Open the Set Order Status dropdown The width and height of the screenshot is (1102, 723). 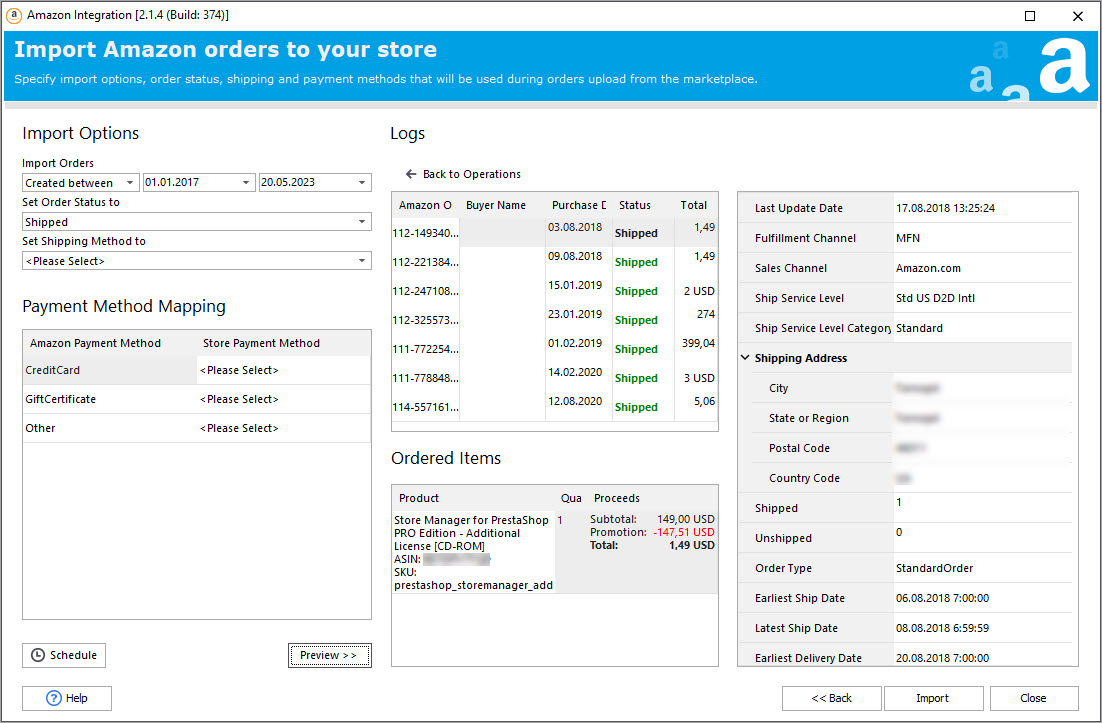(x=362, y=222)
